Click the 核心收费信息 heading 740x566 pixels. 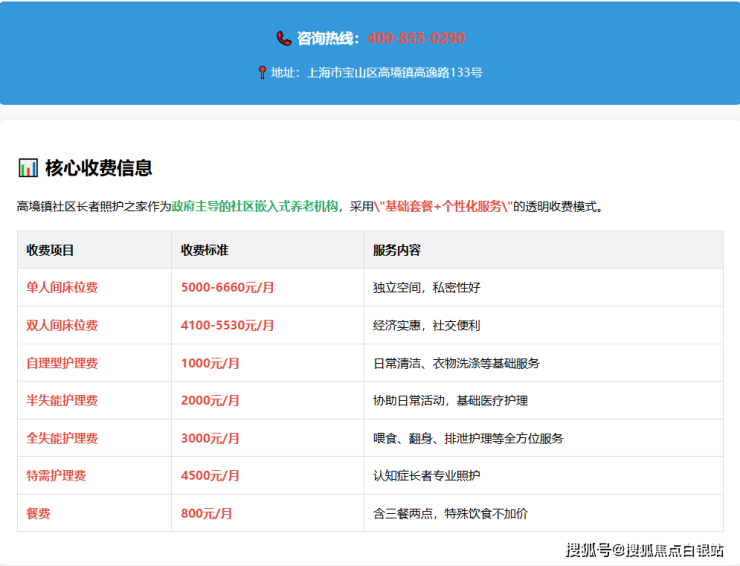(98, 168)
